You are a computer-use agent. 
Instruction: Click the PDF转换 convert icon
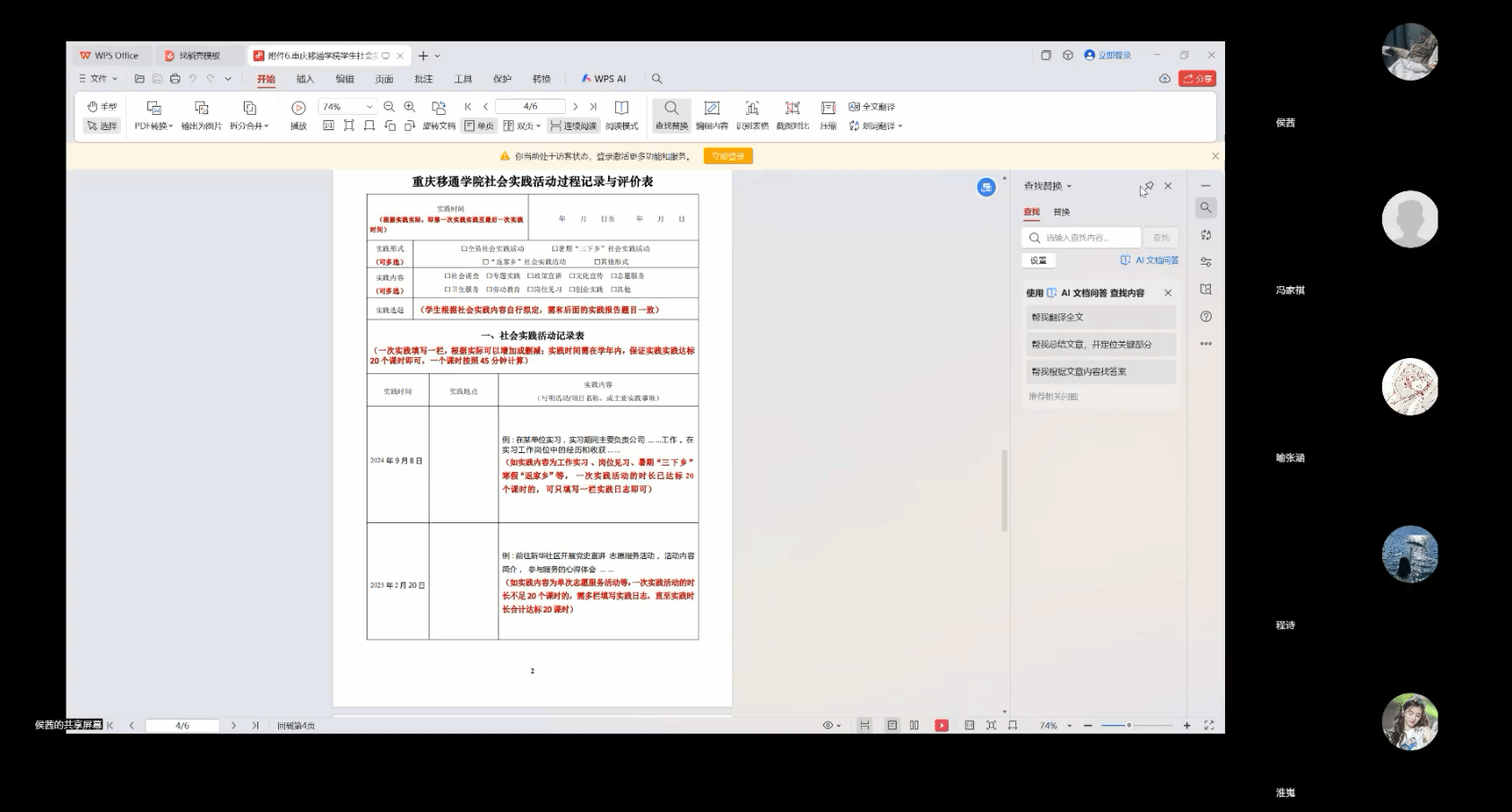coord(153,109)
